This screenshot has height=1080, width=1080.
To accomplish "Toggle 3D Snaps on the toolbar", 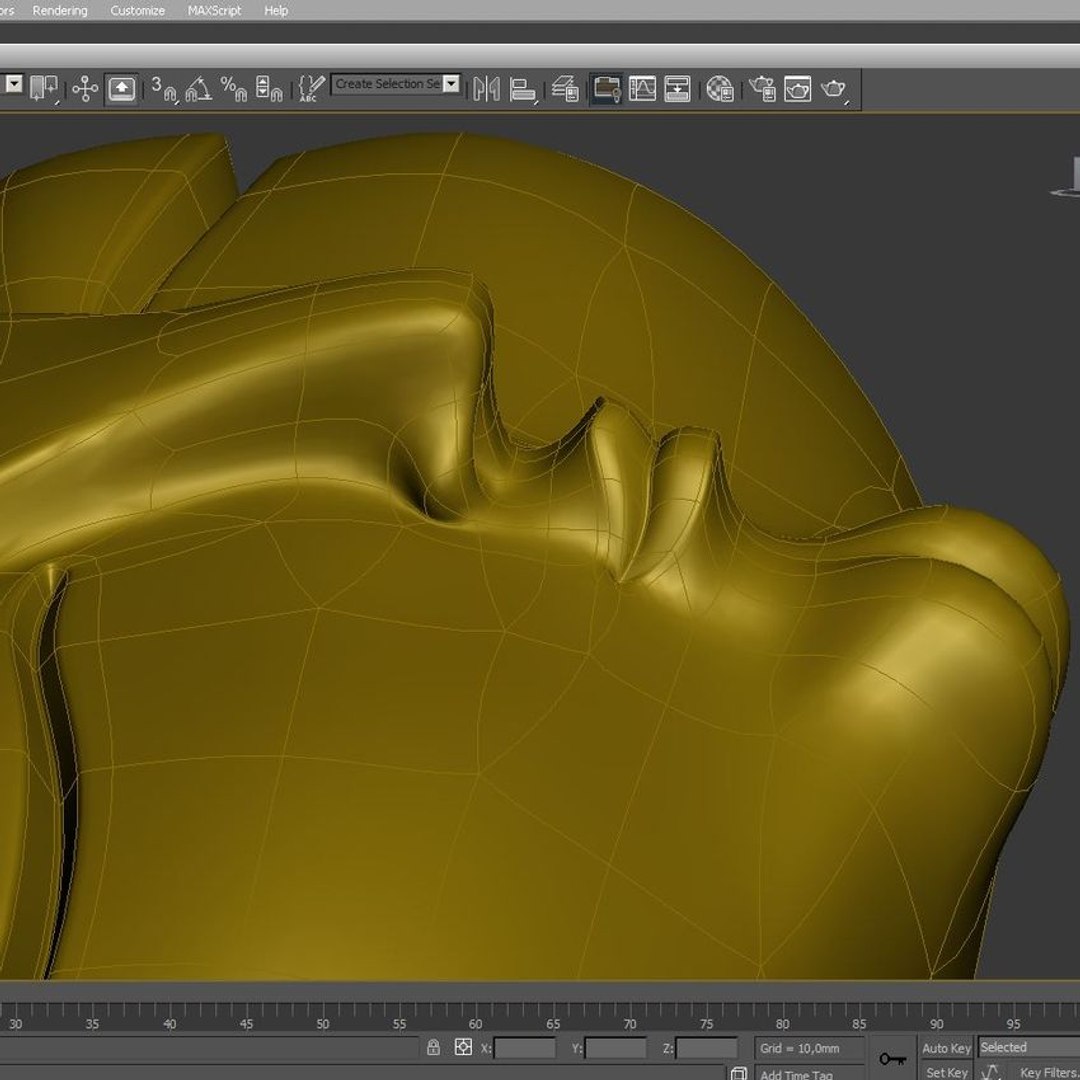I will point(163,89).
